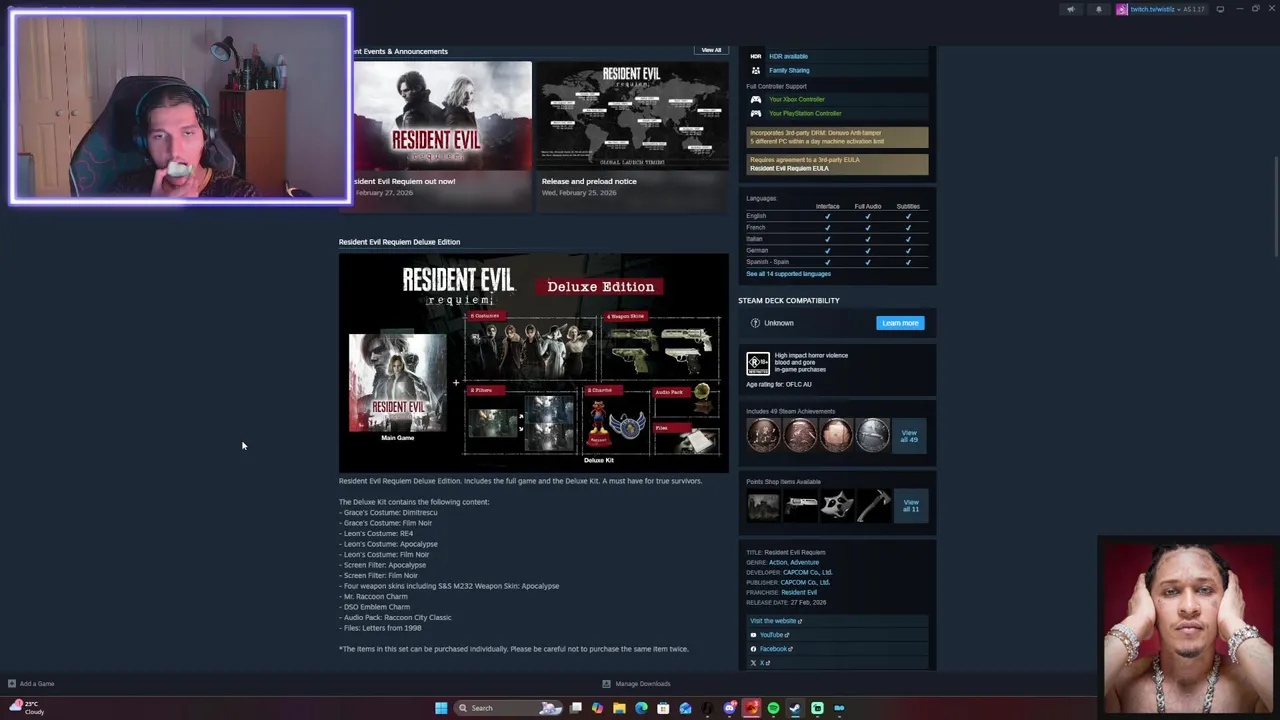The height and width of the screenshot is (720, 1280).
Task: Open the Windows Start menu
Action: pos(441,708)
